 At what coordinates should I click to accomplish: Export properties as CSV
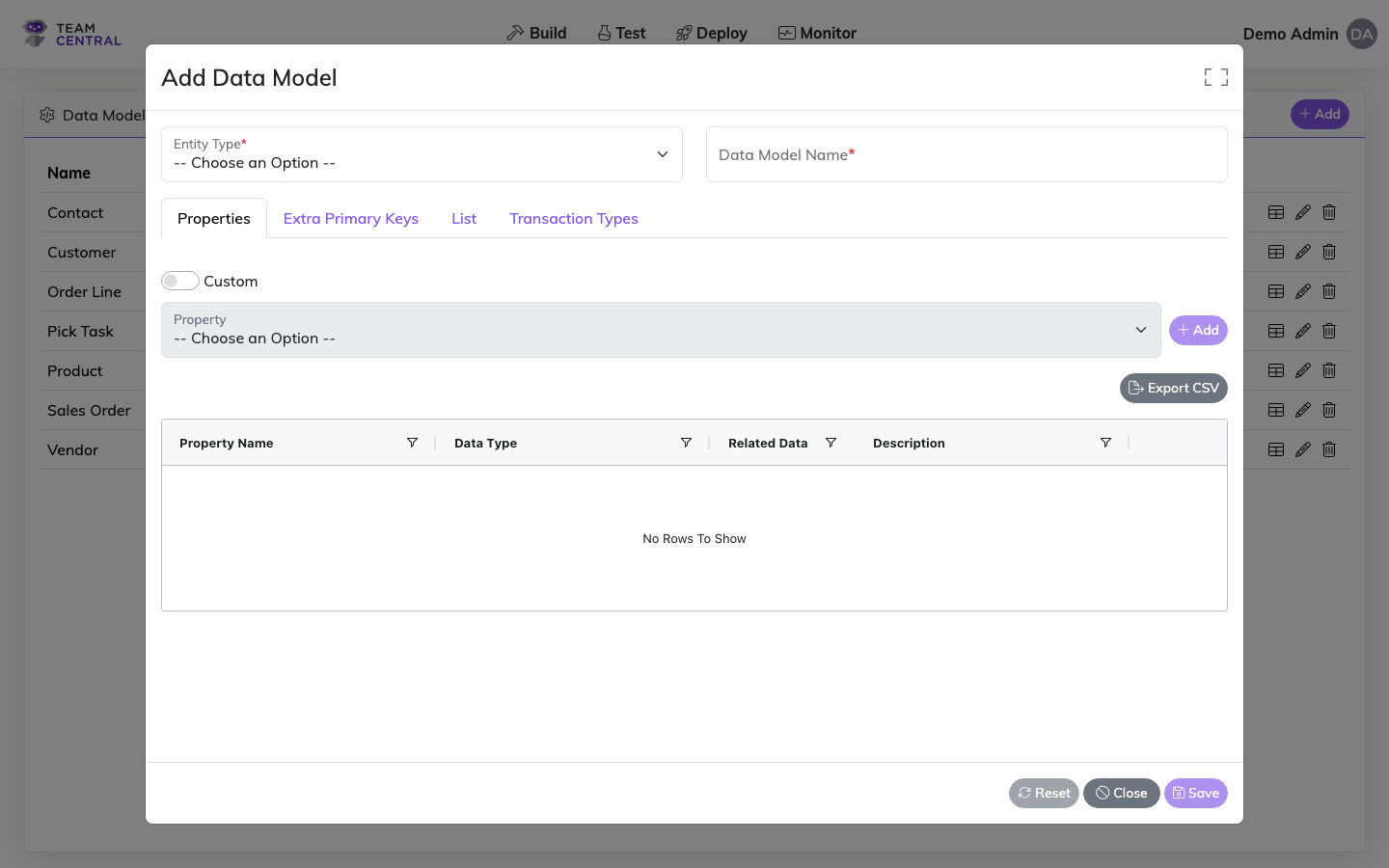pyautogui.click(x=1174, y=388)
